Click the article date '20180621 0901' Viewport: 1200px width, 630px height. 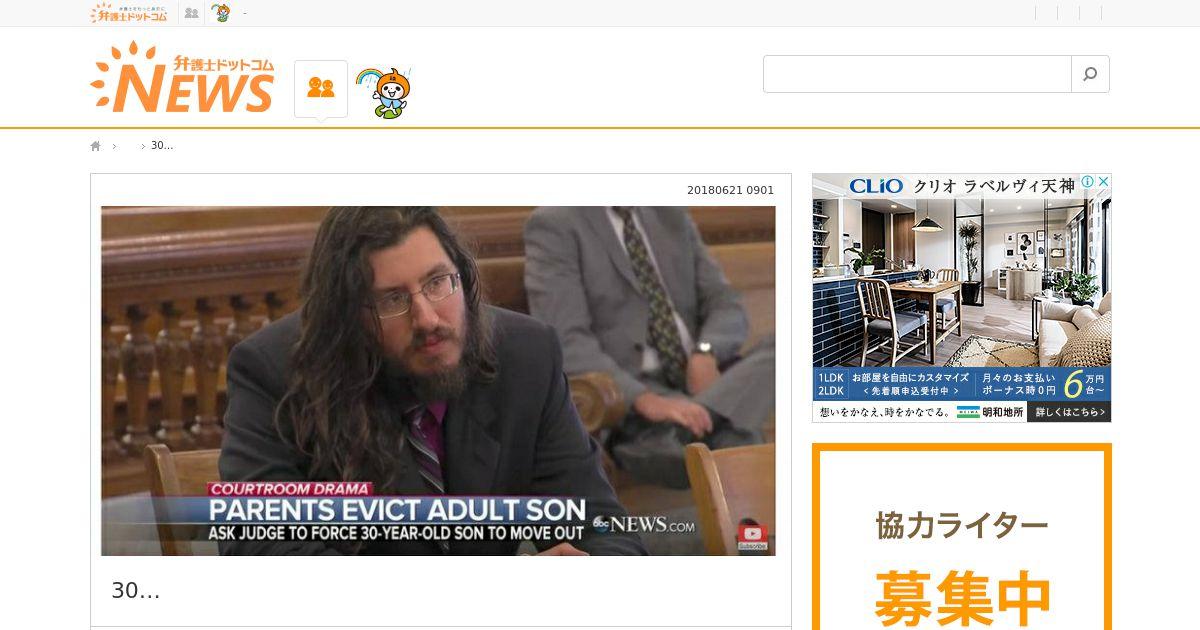pos(730,190)
